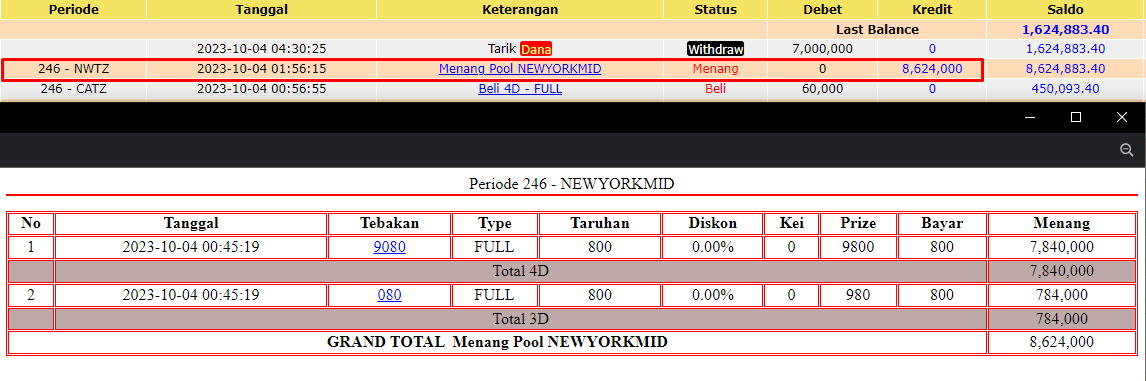Click the Tebakan column header
Image resolution: width=1146 pixels, height=381 pixels.
click(x=390, y=223)
